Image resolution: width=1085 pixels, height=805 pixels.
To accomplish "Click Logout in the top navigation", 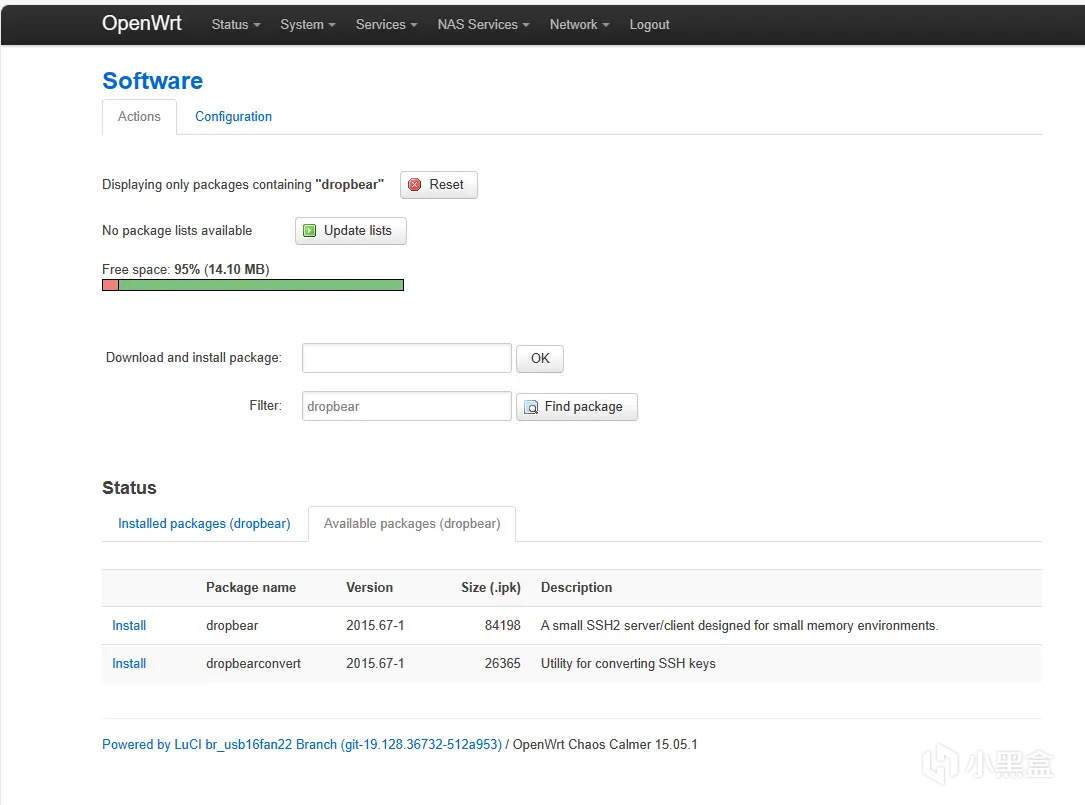I will 649,24.
